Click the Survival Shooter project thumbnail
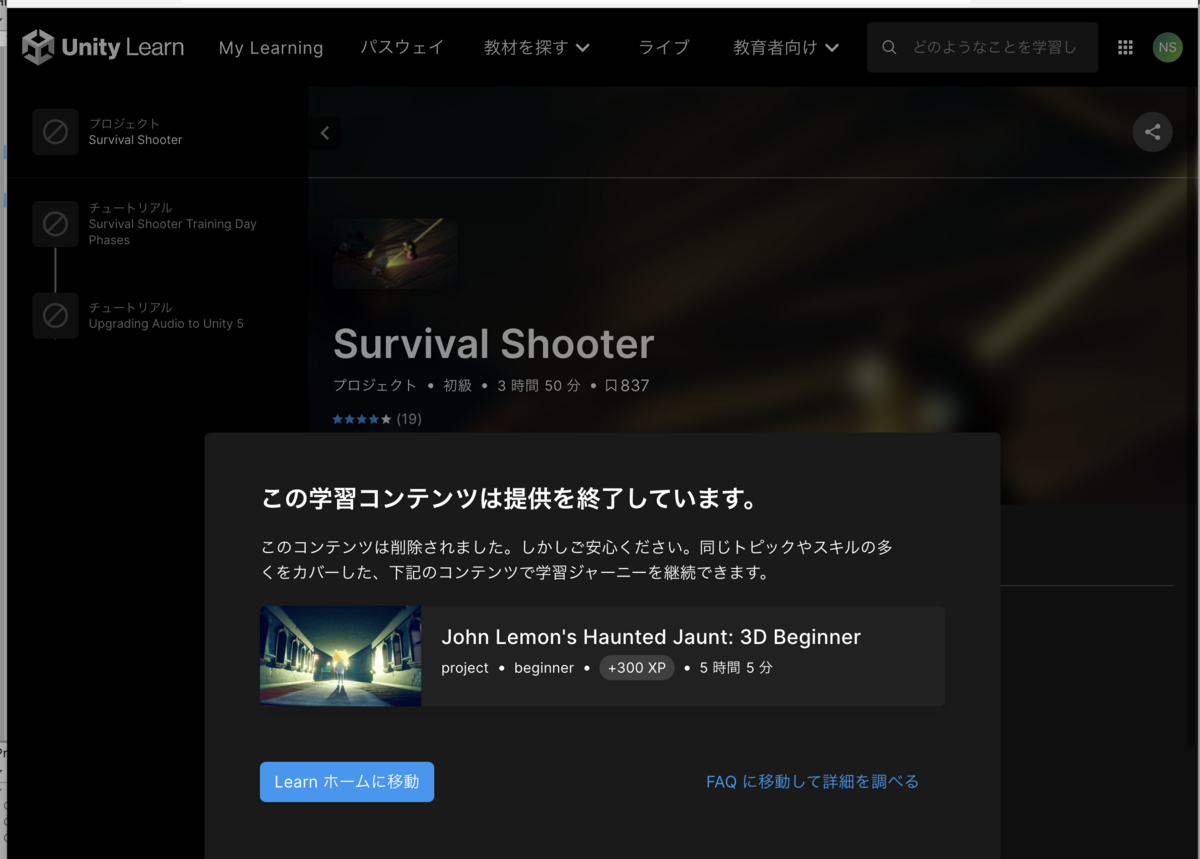This screenshot has height=859, width=1200. (x=395, y=254)
